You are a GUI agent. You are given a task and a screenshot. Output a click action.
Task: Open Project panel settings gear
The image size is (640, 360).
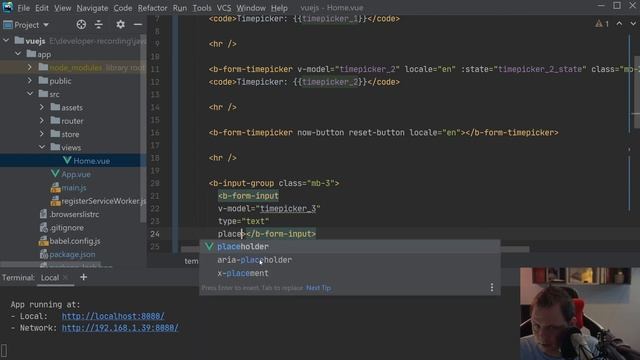pos(120,24)
